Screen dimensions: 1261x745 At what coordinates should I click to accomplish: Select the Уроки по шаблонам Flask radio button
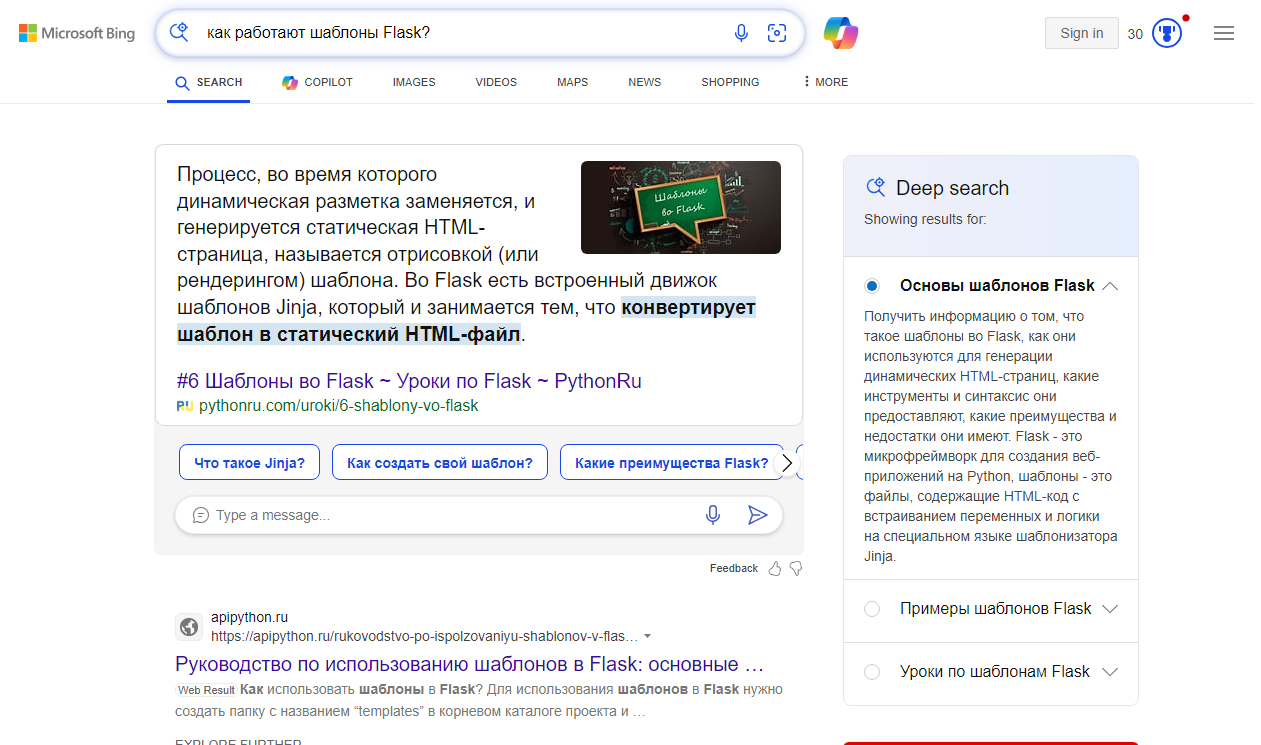coord(872,672)
